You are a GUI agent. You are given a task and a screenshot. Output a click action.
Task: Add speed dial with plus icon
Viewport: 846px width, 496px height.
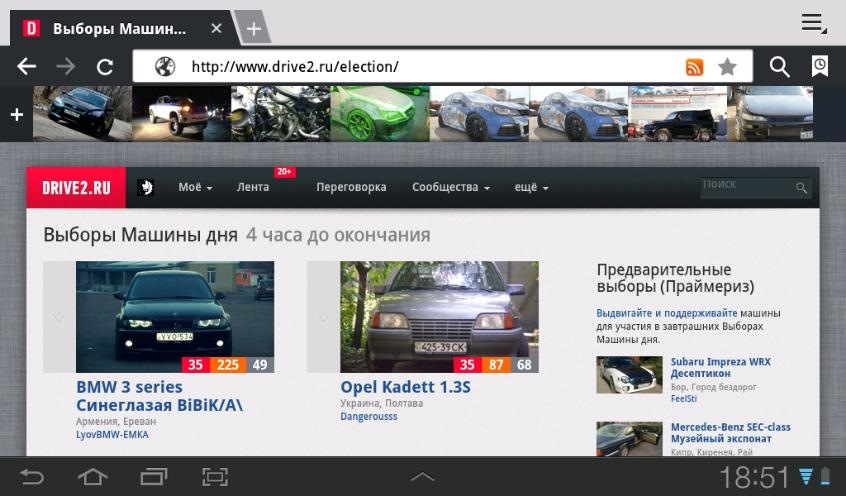click(17, 114)
